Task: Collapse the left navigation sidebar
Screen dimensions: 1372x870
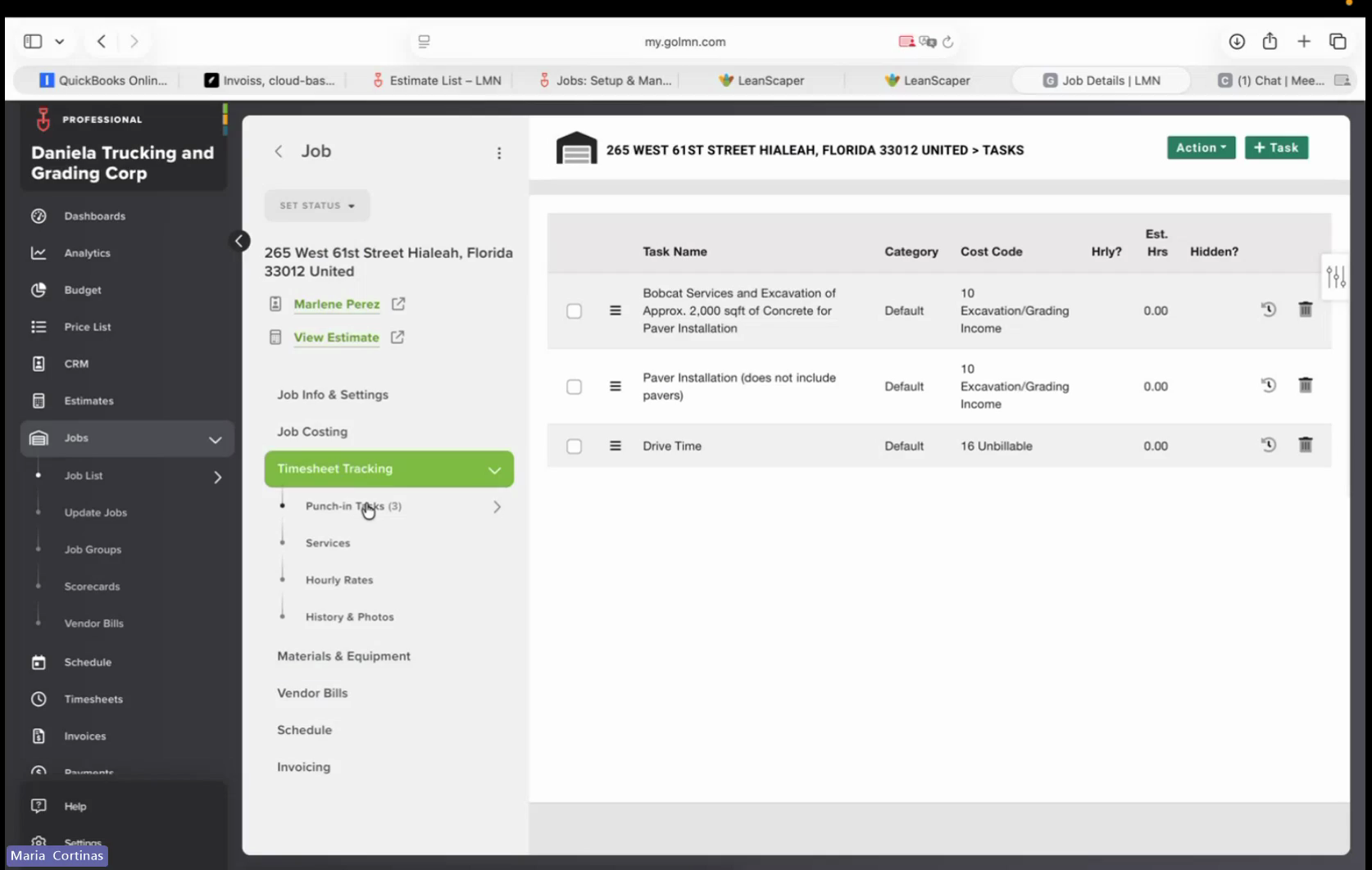Action: (x=239, y=241)
